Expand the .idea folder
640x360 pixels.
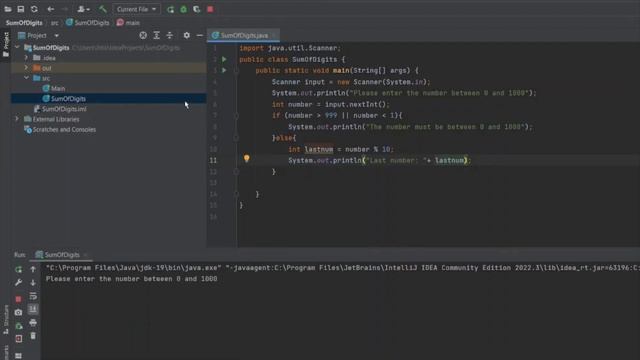click(27, 58)
